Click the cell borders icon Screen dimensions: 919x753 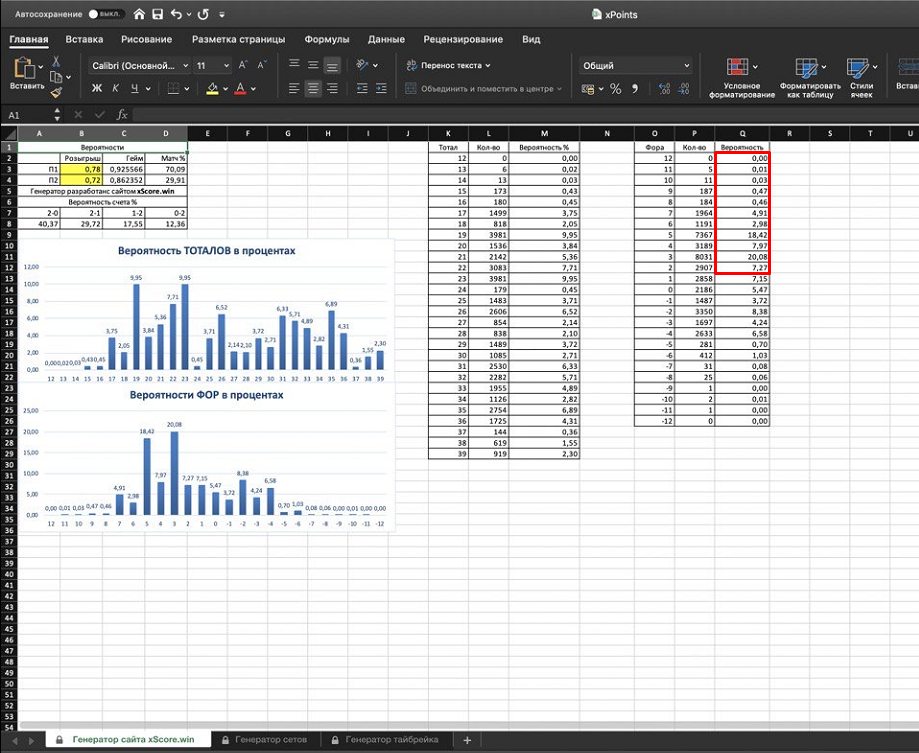click(173, 88)
